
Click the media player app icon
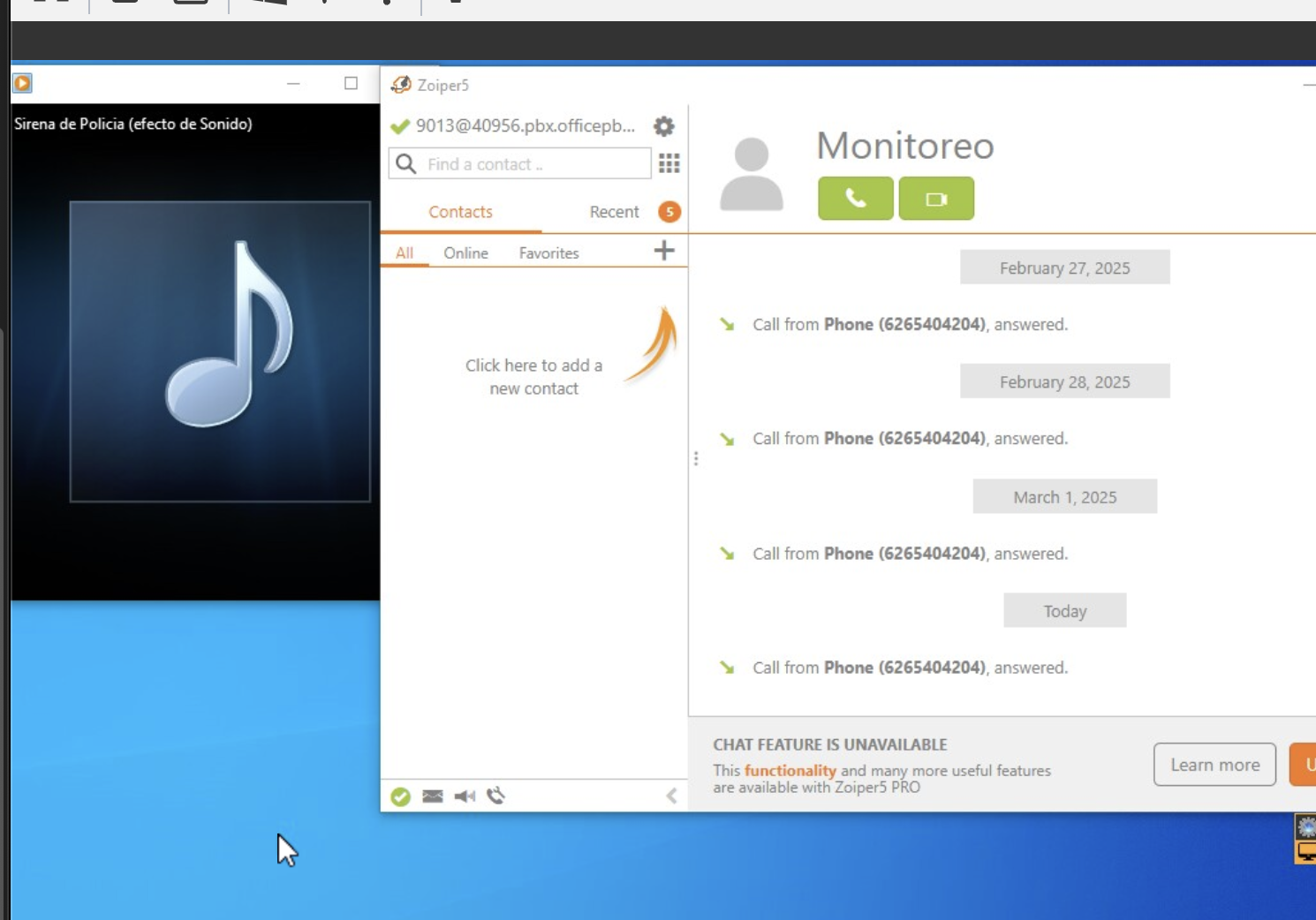point(22,83)
